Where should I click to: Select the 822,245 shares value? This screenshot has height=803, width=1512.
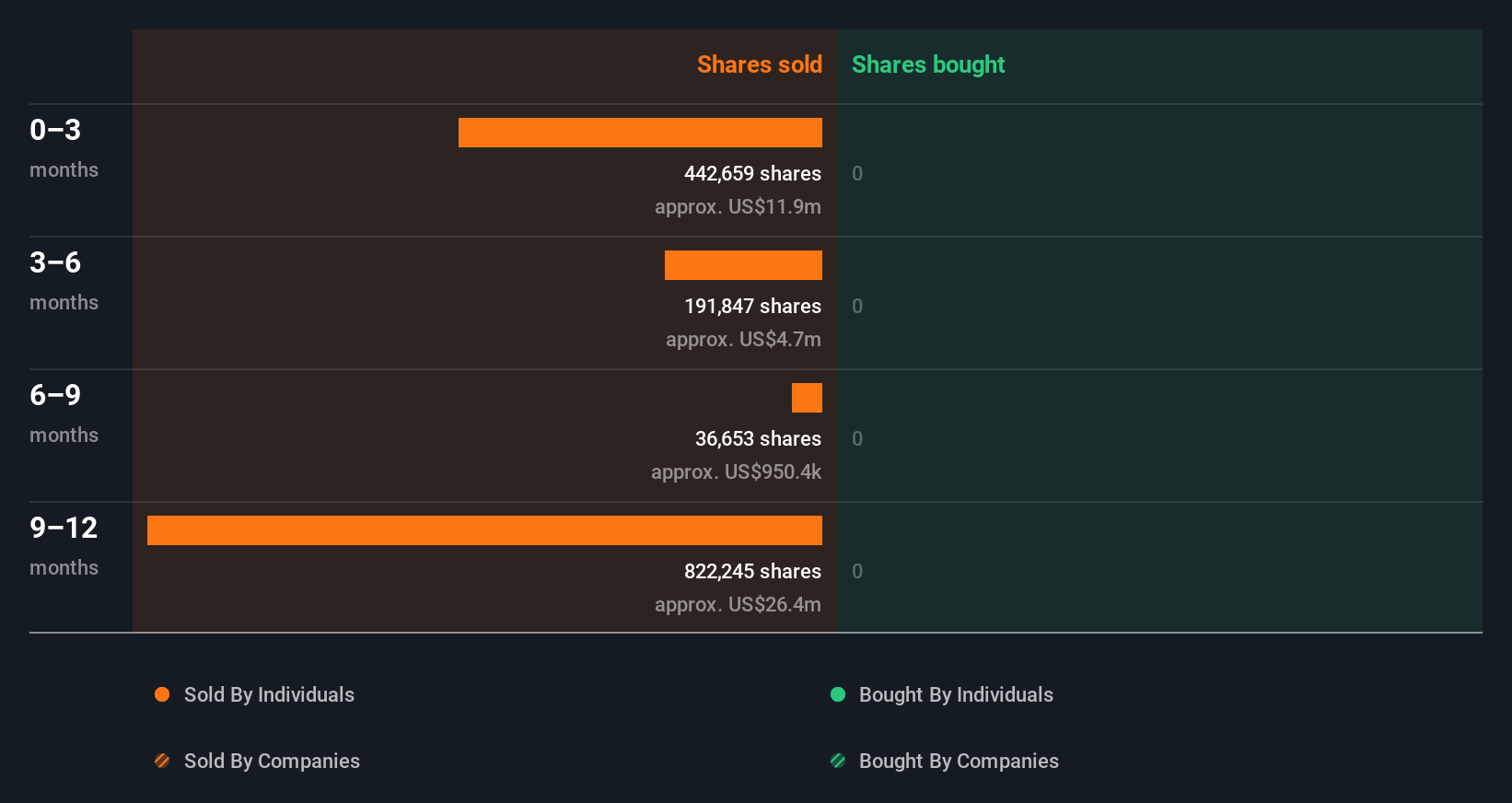(x=752, y=571)
